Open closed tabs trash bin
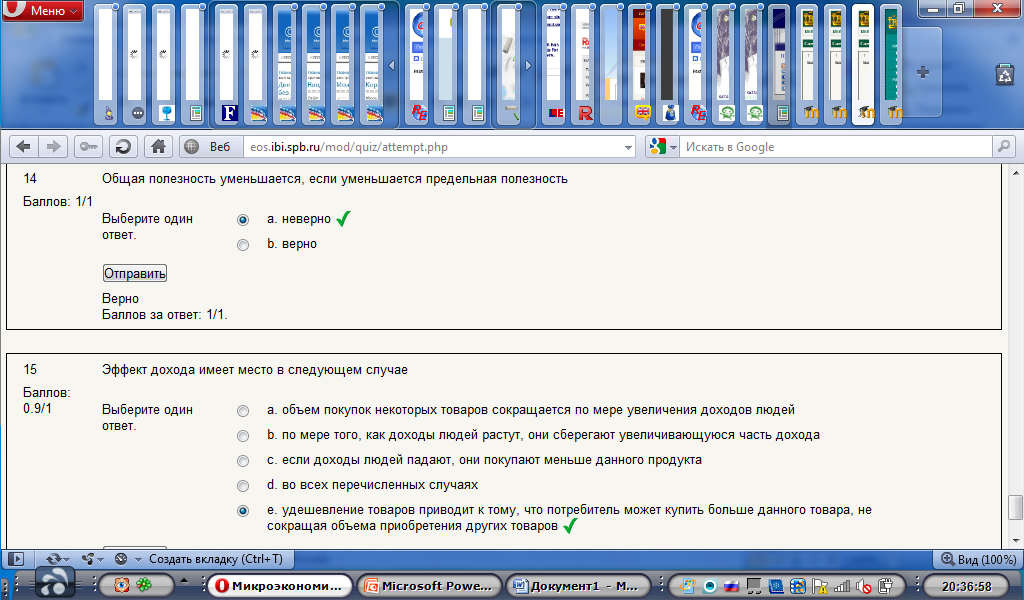 [x=1004, y=74]
